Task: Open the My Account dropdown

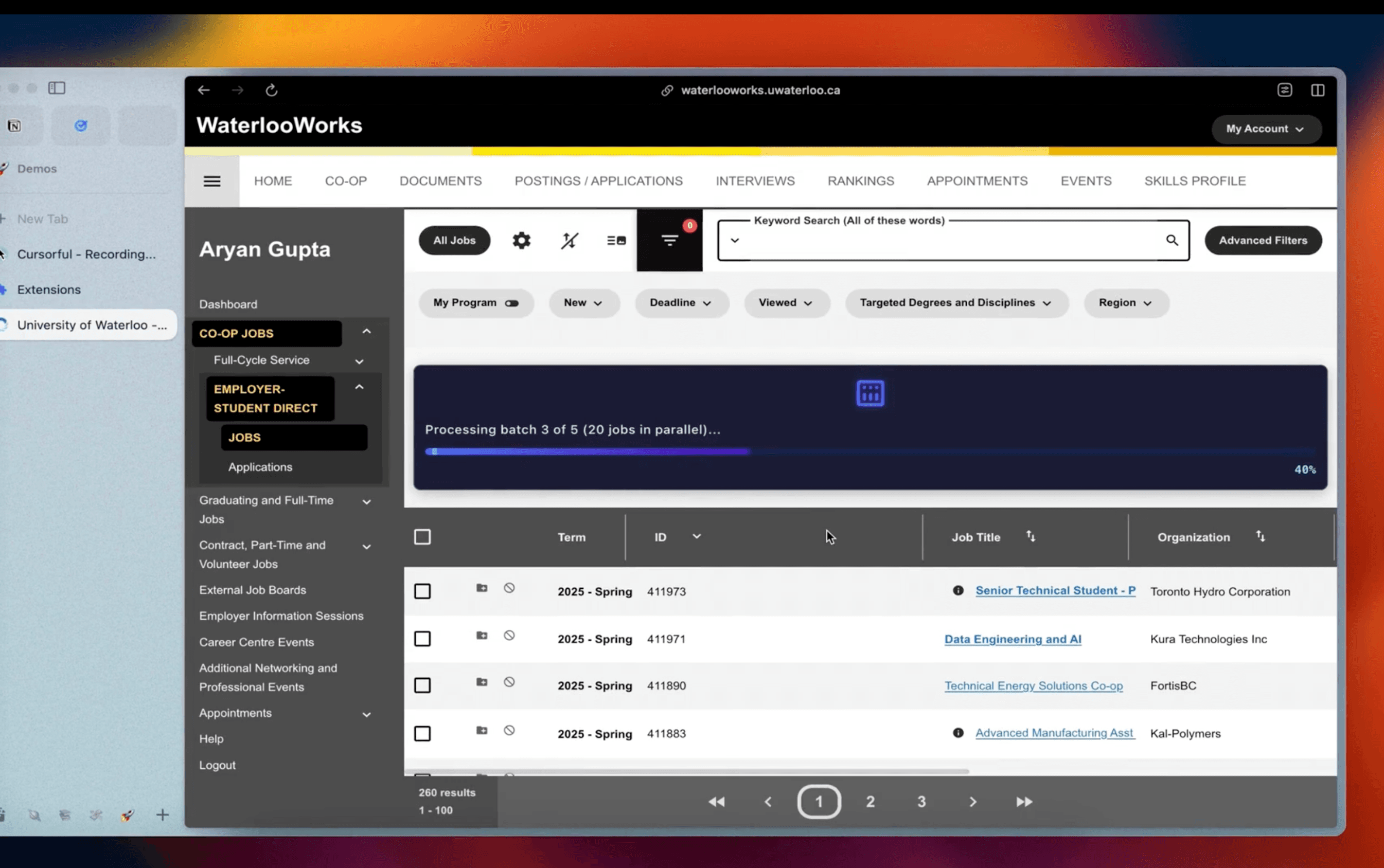Action: [1266, 129]
